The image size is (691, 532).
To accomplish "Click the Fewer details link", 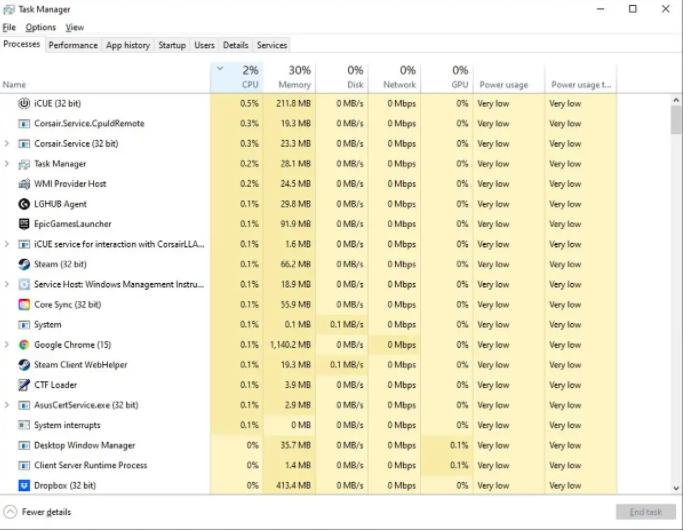I will tap(46, 512).
